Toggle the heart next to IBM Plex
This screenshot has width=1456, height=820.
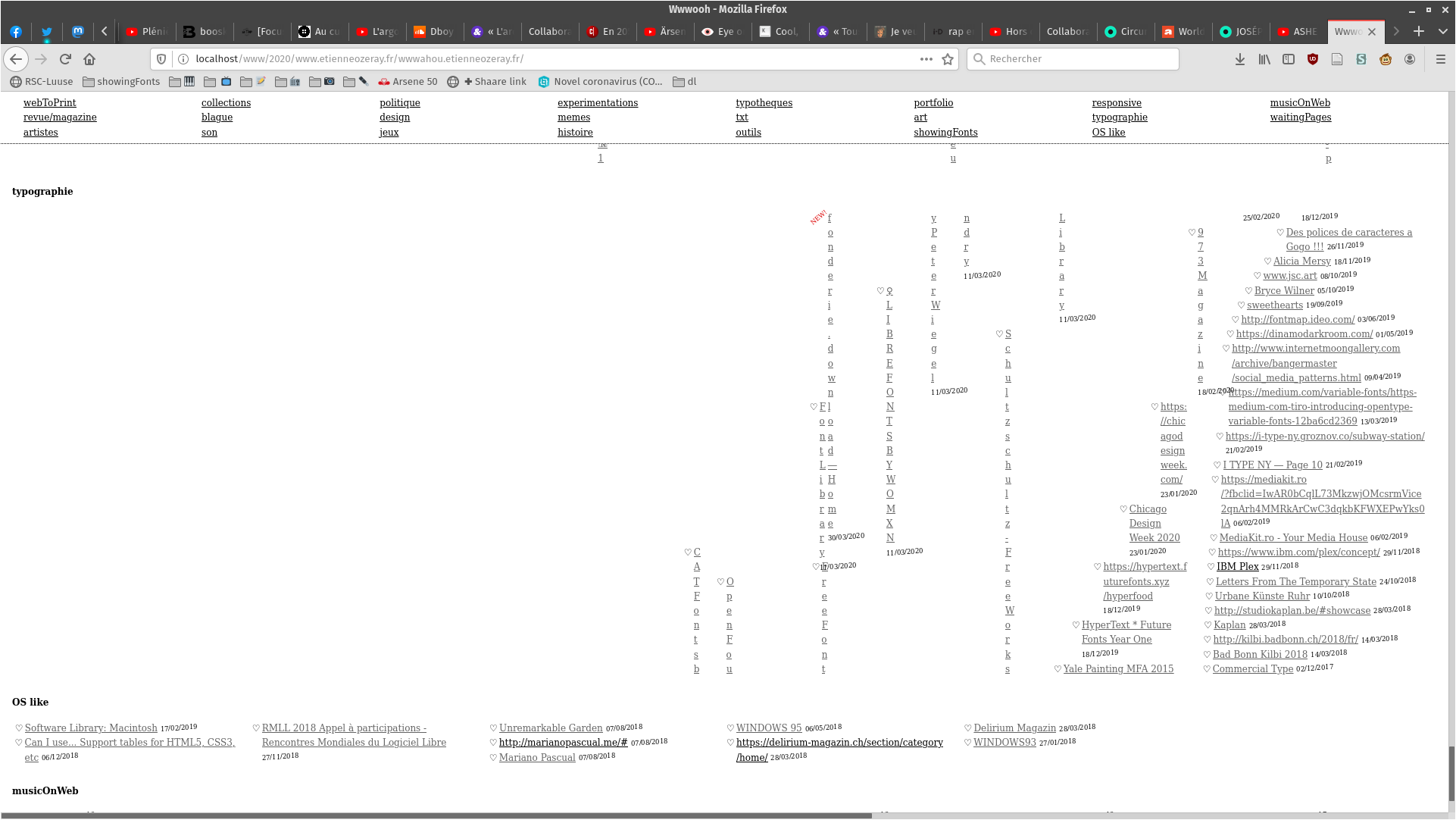[x=1211, y=567]
